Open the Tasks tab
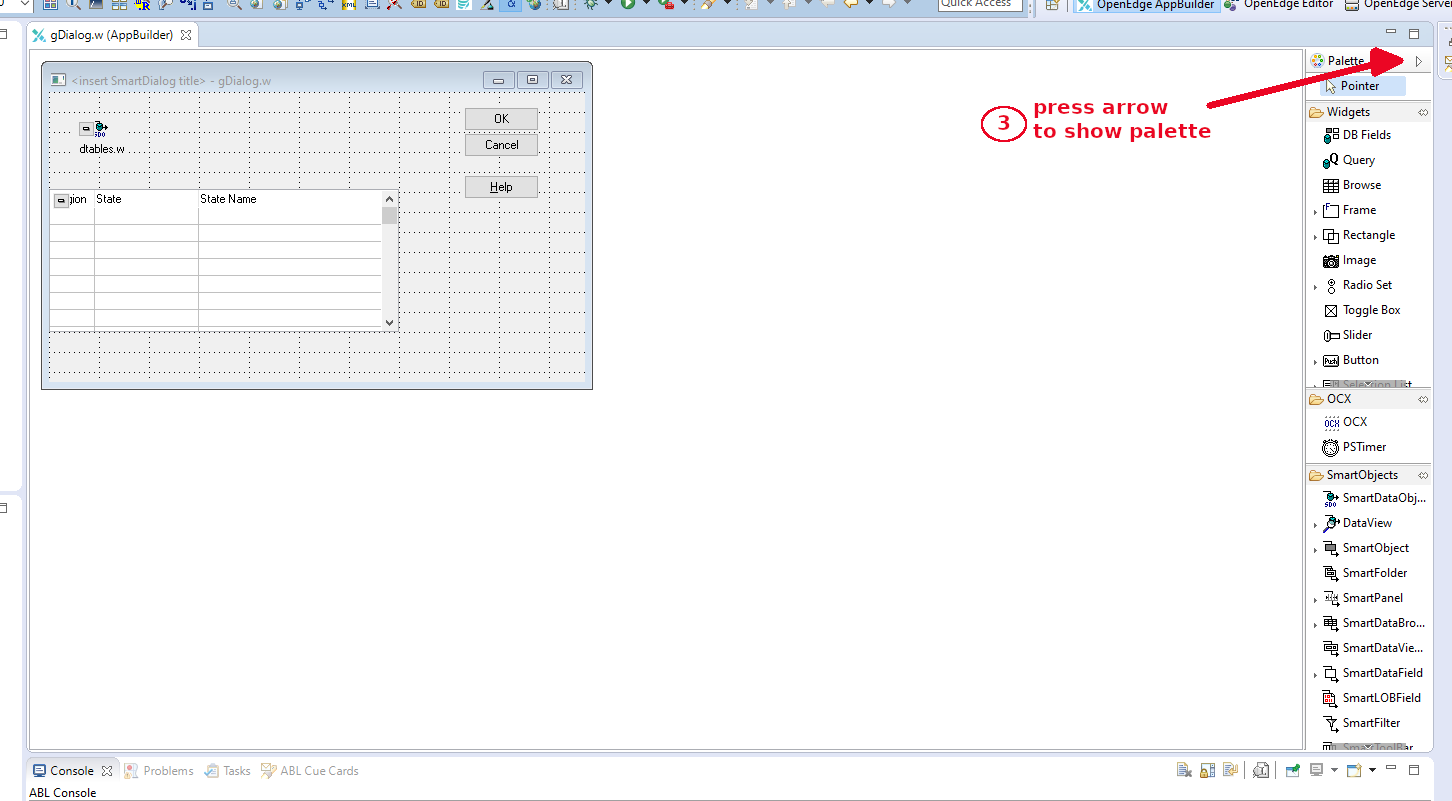Screen dimensions: 1452x801 point(228,771)
